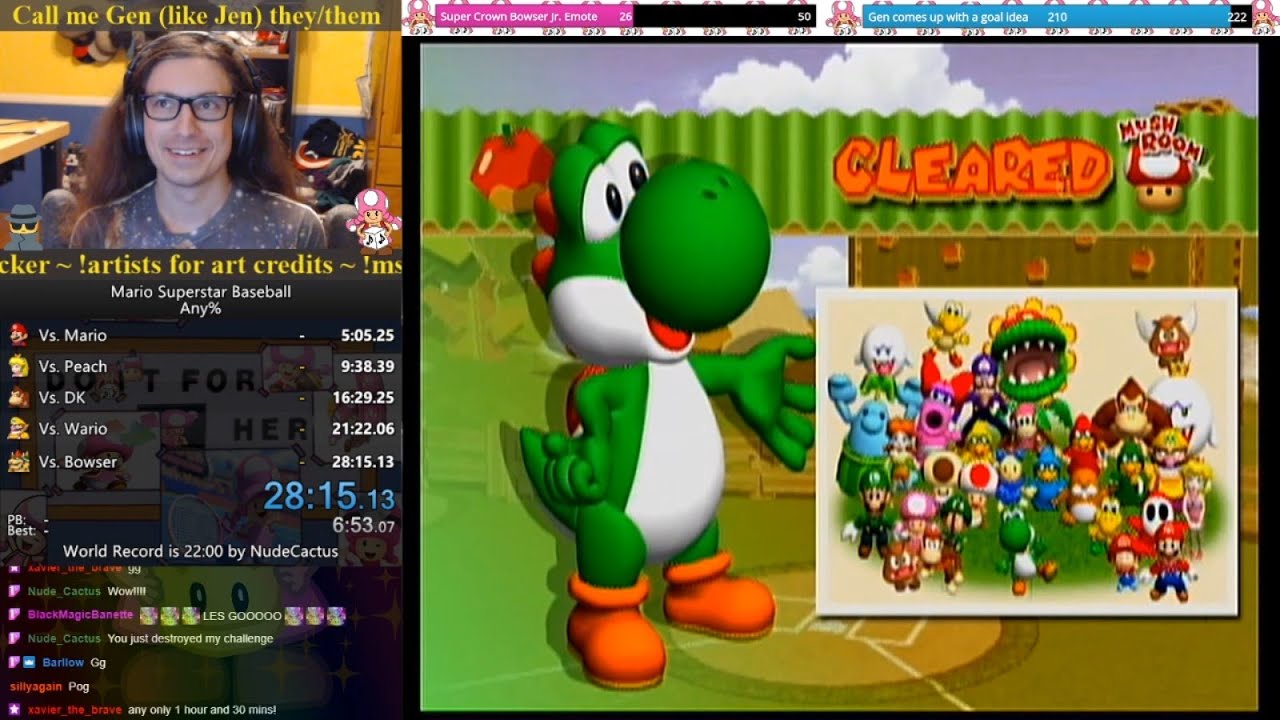Open BlackMagicBanette's chat username
This screenshot has height=720, width=1280.
(80, 615)
